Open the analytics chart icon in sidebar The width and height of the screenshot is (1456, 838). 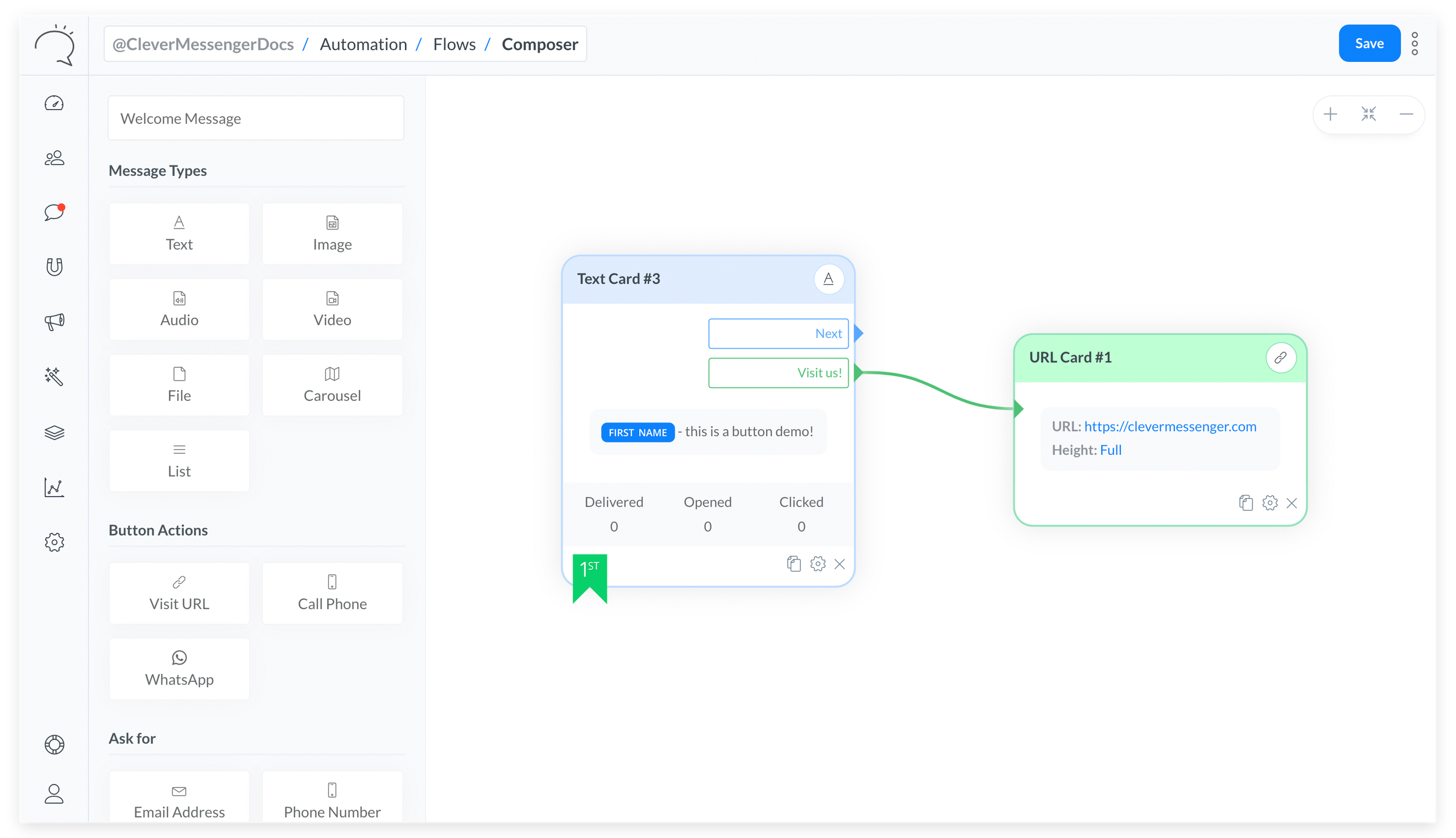pos(54,487)
